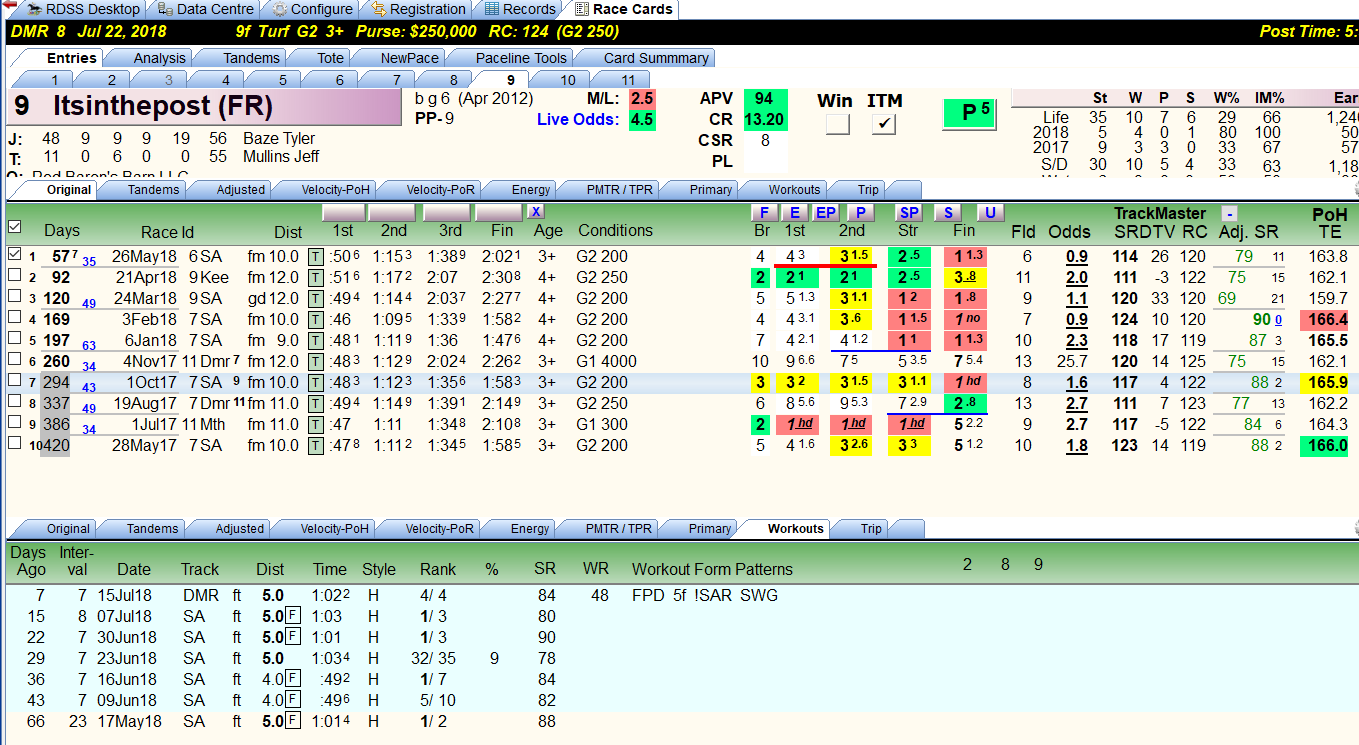The width and height of the screenshot is (1359, 745).
Task: Click the turf T icon in 21Apr18 row
Action: pyautogui.click(x=316, y=277)
